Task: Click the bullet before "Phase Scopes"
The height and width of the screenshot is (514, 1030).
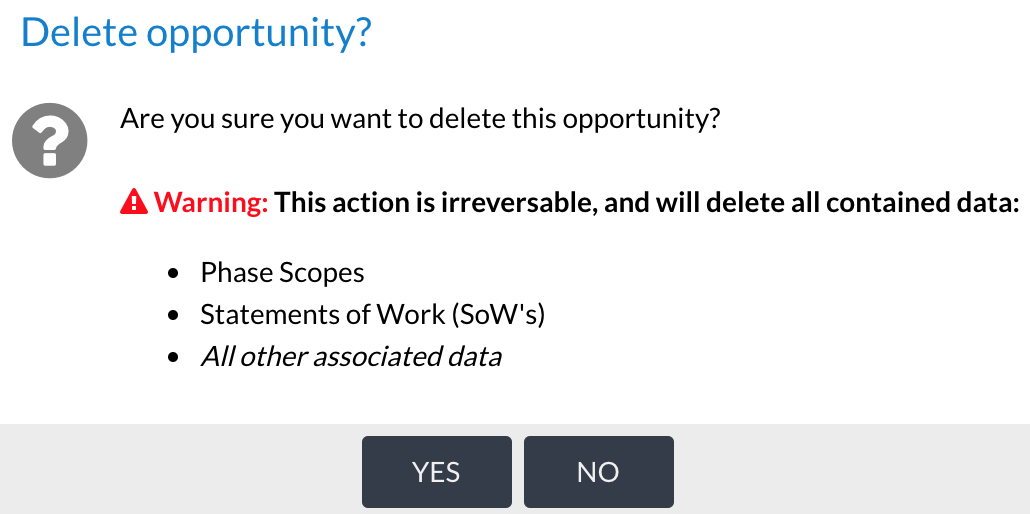Action: [174, 273]
